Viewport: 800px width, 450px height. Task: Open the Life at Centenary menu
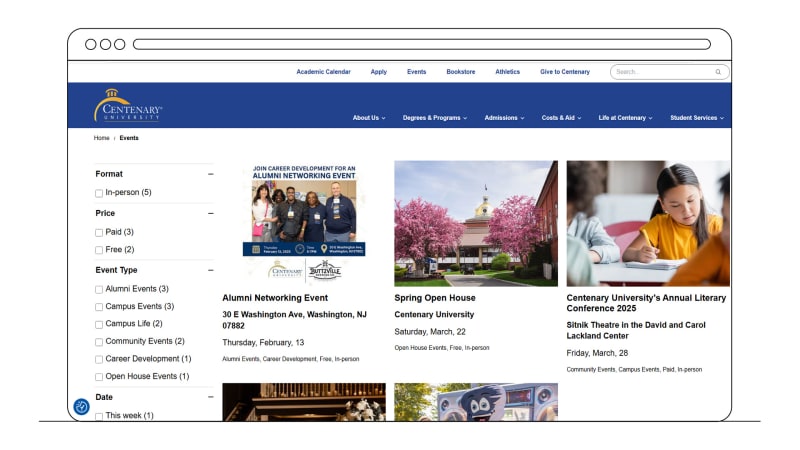(625, 118)
